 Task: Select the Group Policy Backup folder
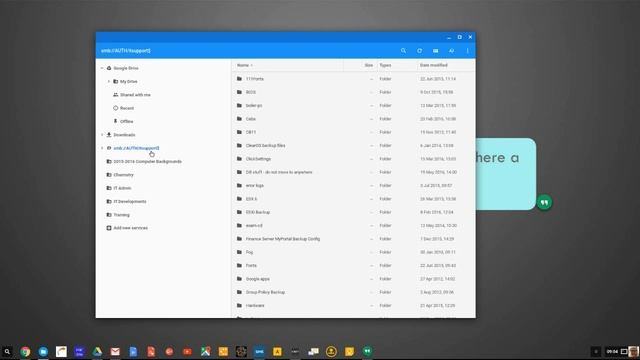tap(353, 292)
